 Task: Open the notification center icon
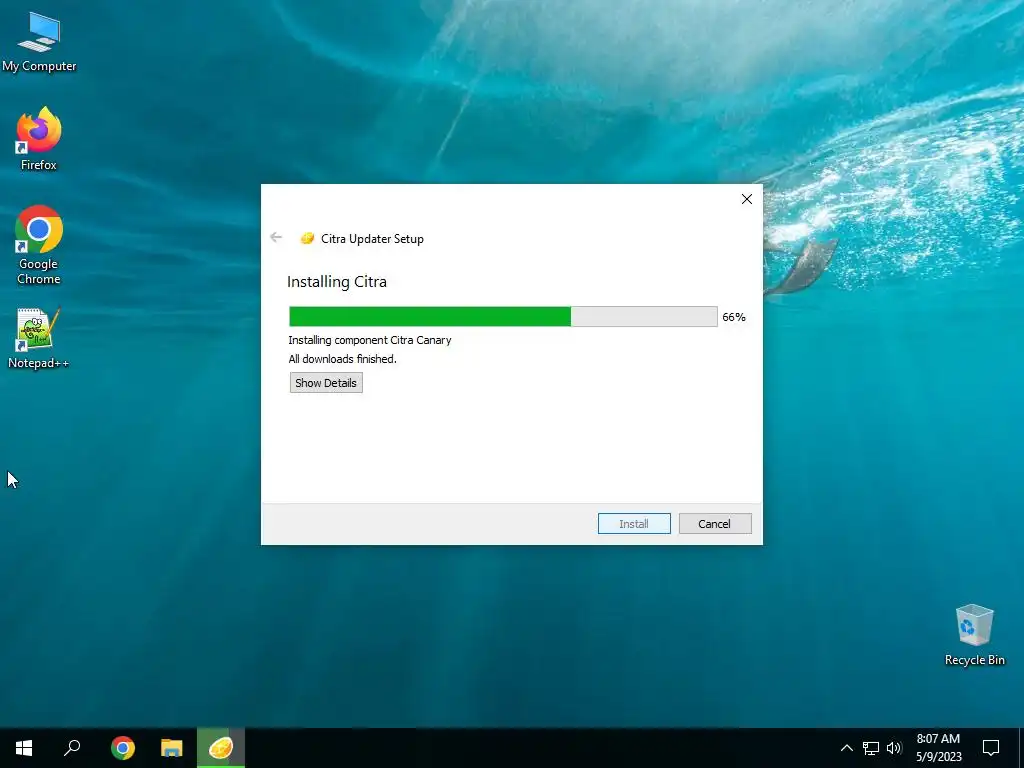(991, 748)
